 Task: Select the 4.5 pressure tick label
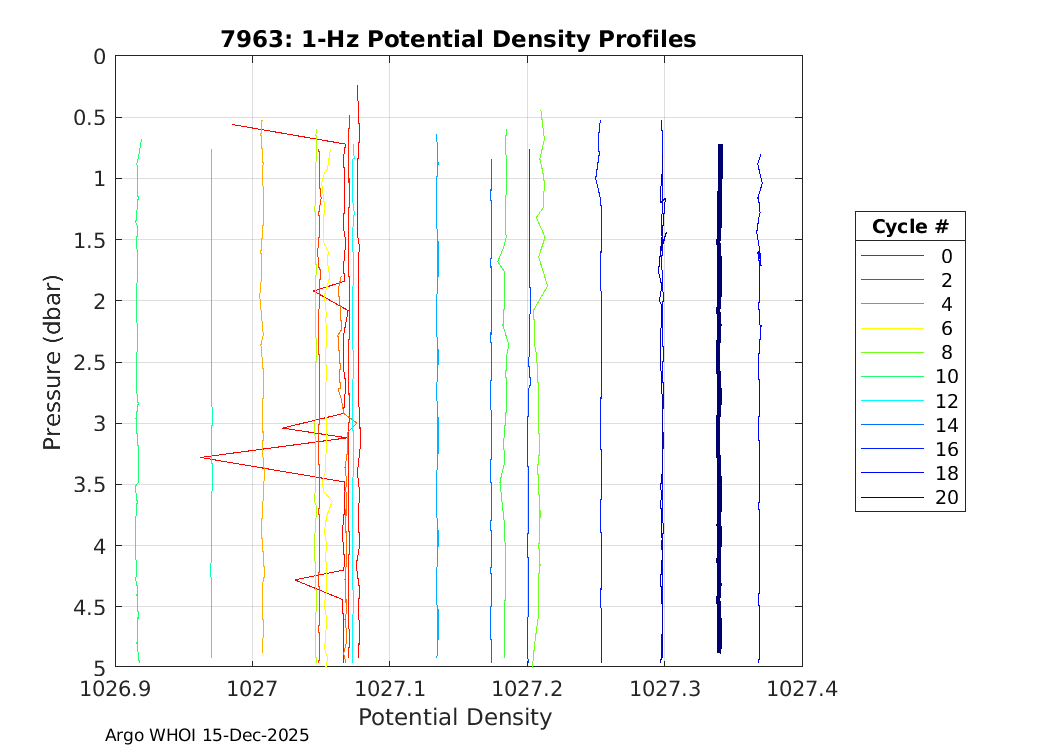click(91, 607)
